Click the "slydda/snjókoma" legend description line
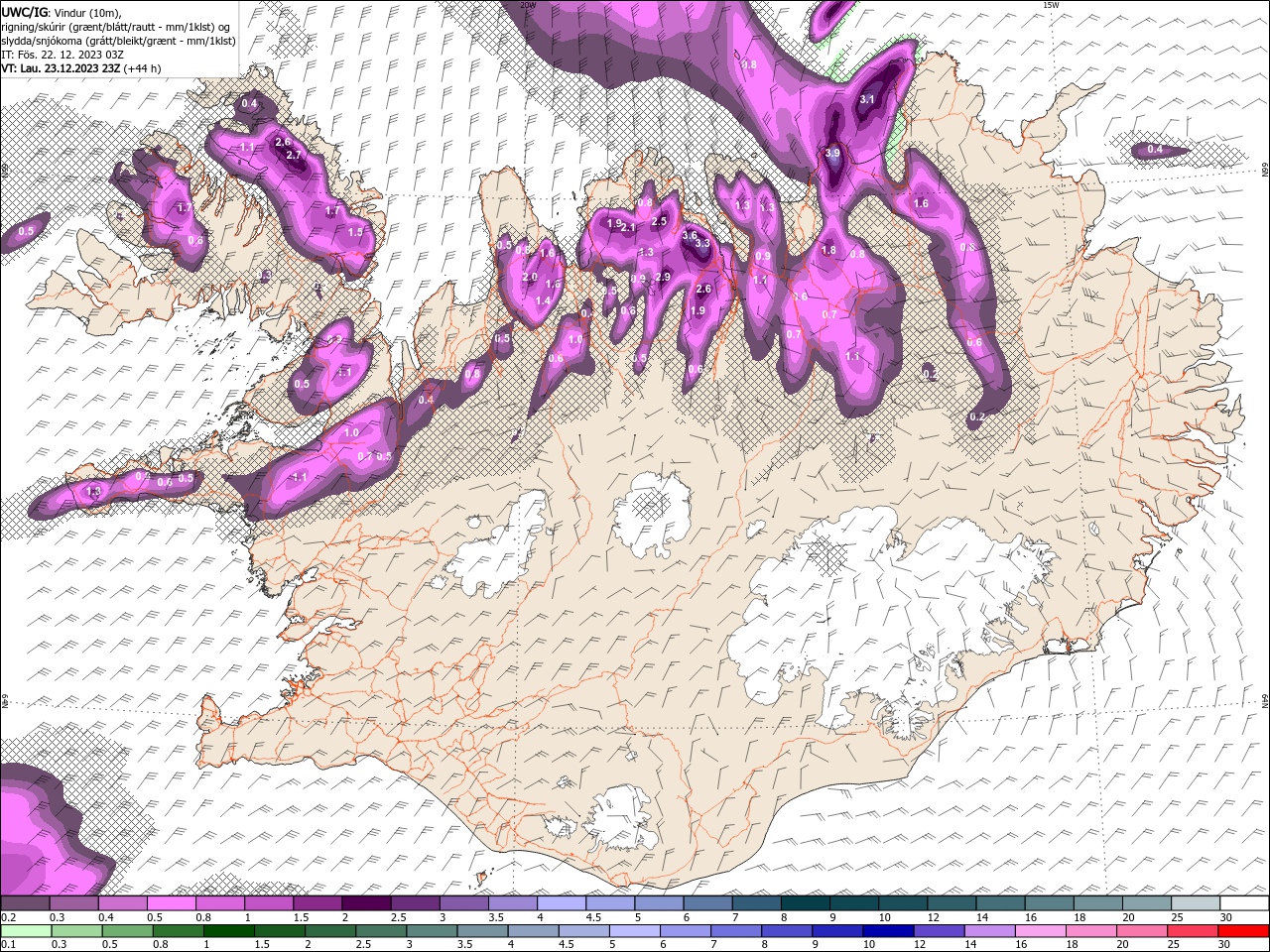 tap(118, 41)
